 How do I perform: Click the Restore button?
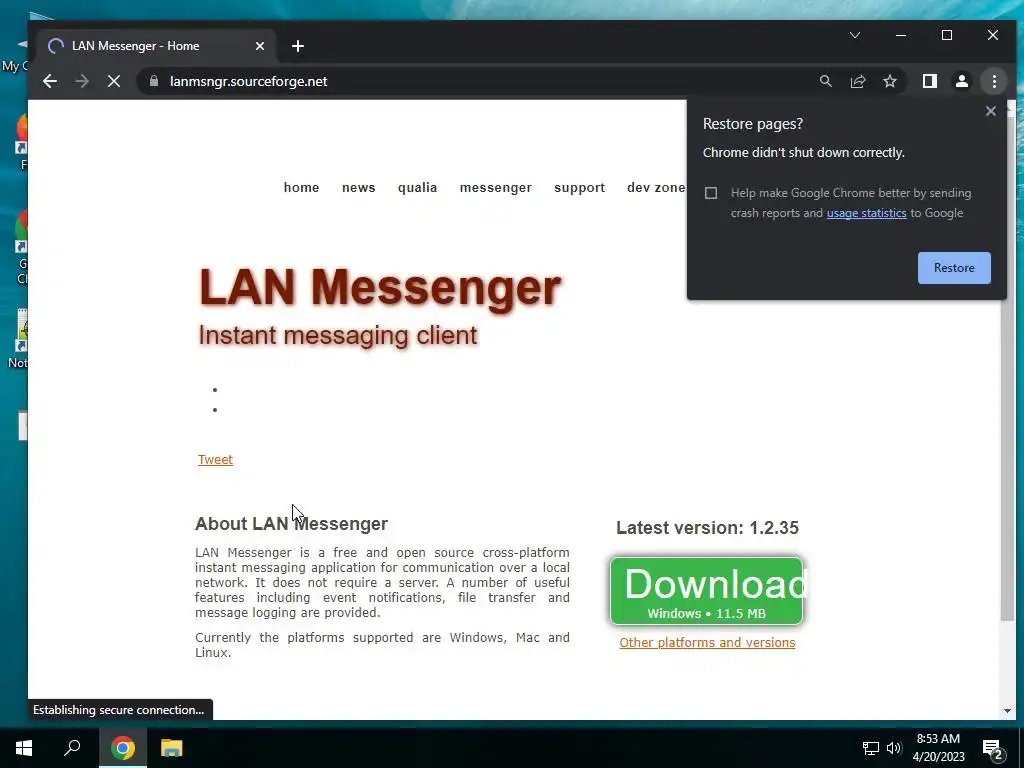point(954,268)
